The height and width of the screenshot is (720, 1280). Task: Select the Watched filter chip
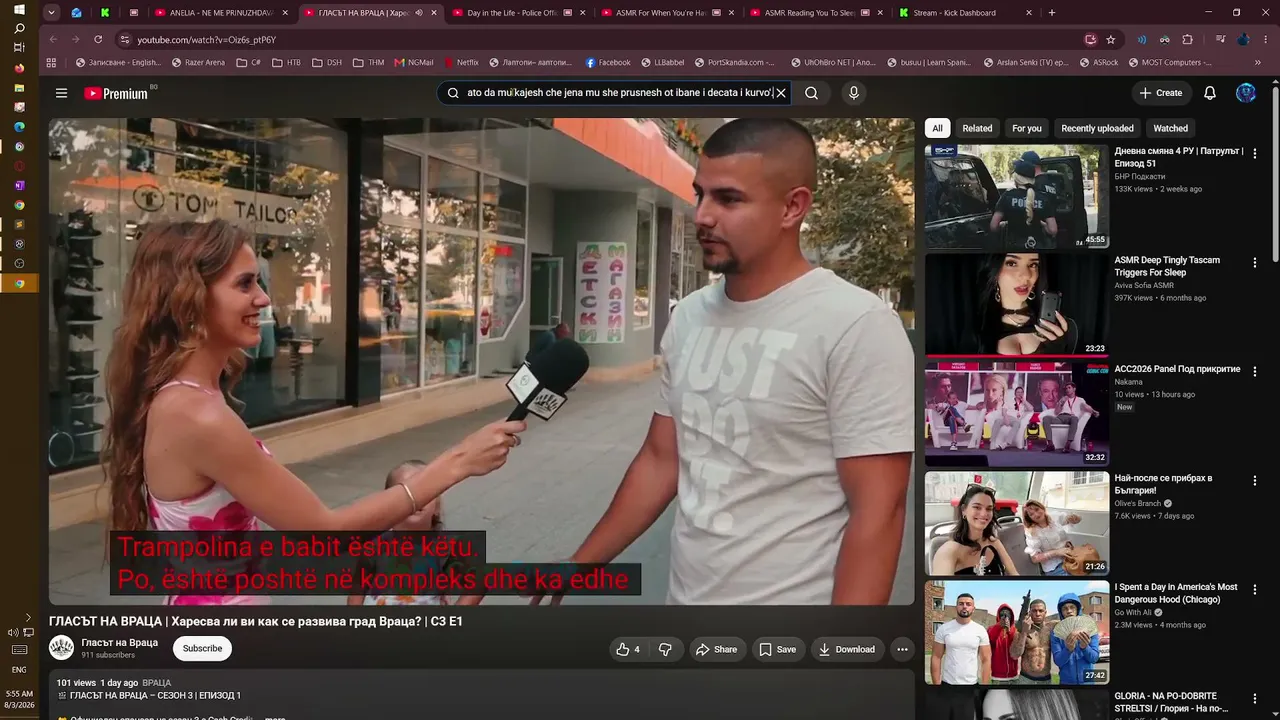(1171, 128)
